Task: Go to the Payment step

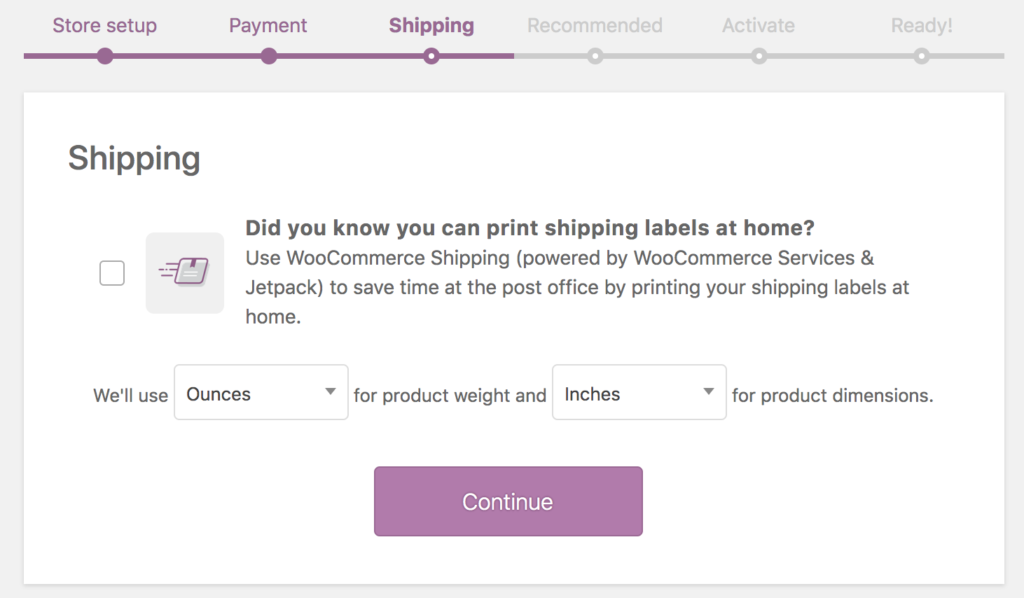Action: click(268, 25)
